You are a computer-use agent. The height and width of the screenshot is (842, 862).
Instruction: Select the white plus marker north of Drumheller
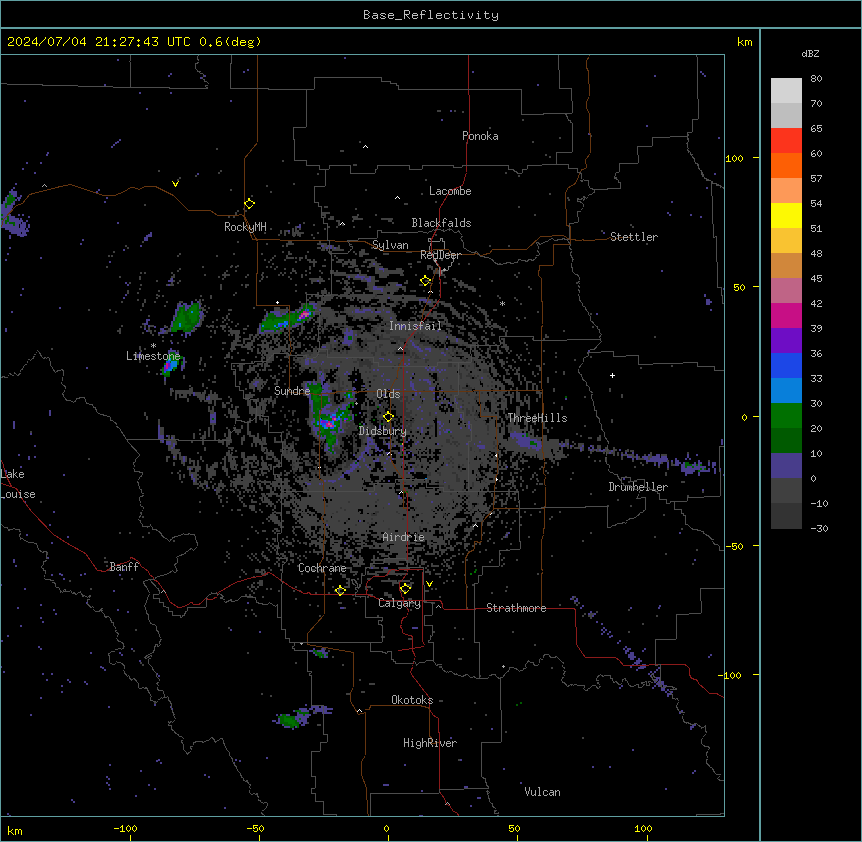point(612,375)
